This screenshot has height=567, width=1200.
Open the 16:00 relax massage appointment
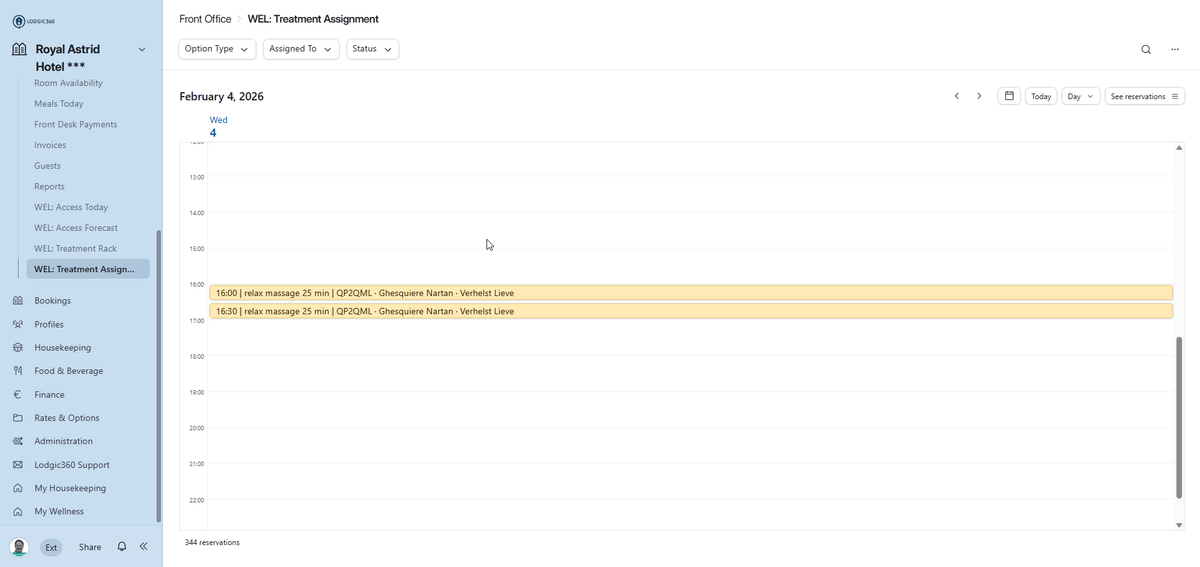pyautogui.click(x=690, y=293)
